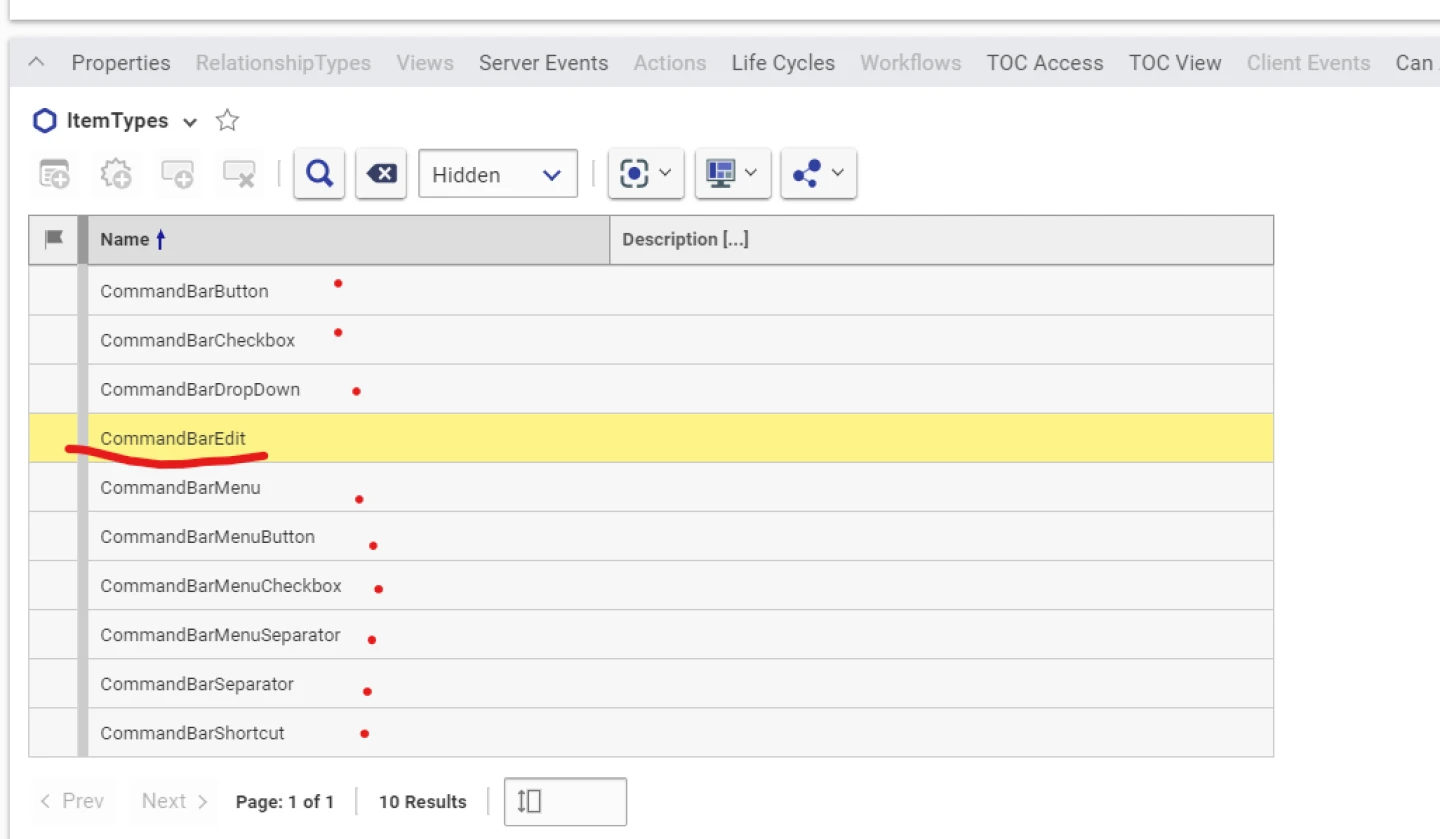
Task: Switch to the RelationshipTypes tab
Action: 283,63
